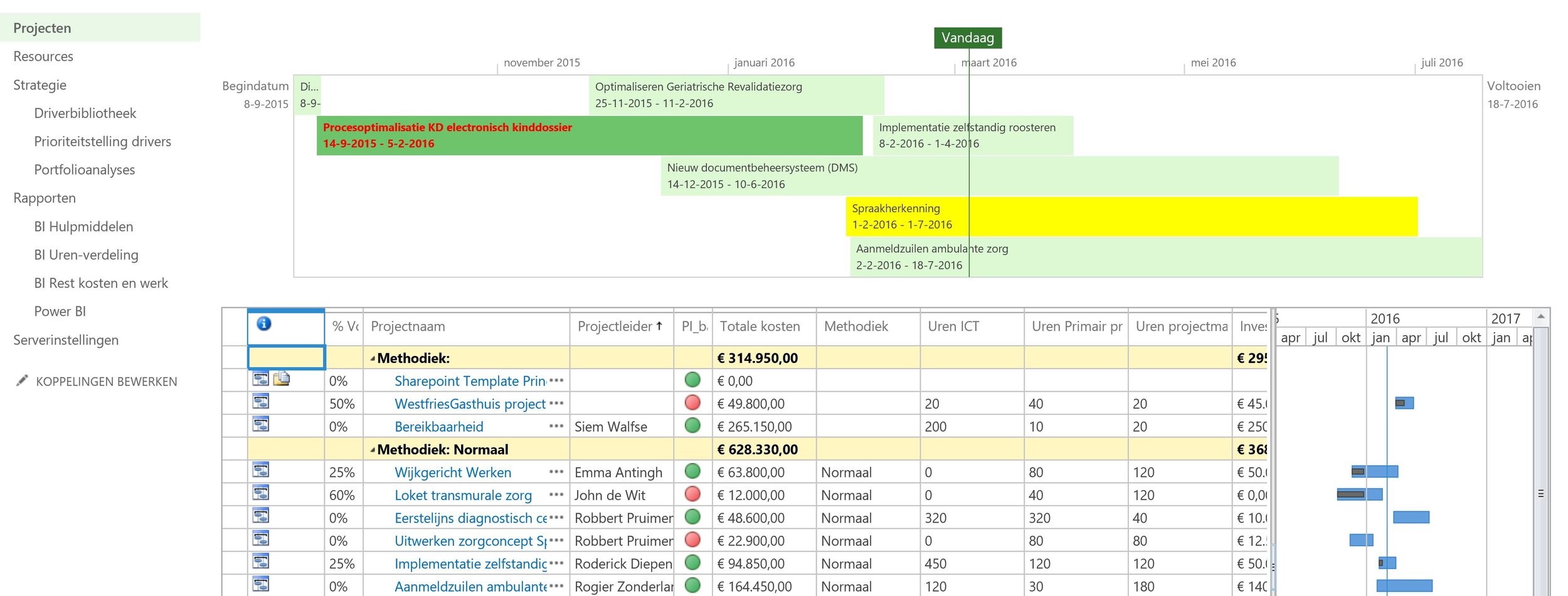Click the project icon in WestfriesGasthuis row
This screenshot has height=596, width=1568.
click(x=261, y=401)
